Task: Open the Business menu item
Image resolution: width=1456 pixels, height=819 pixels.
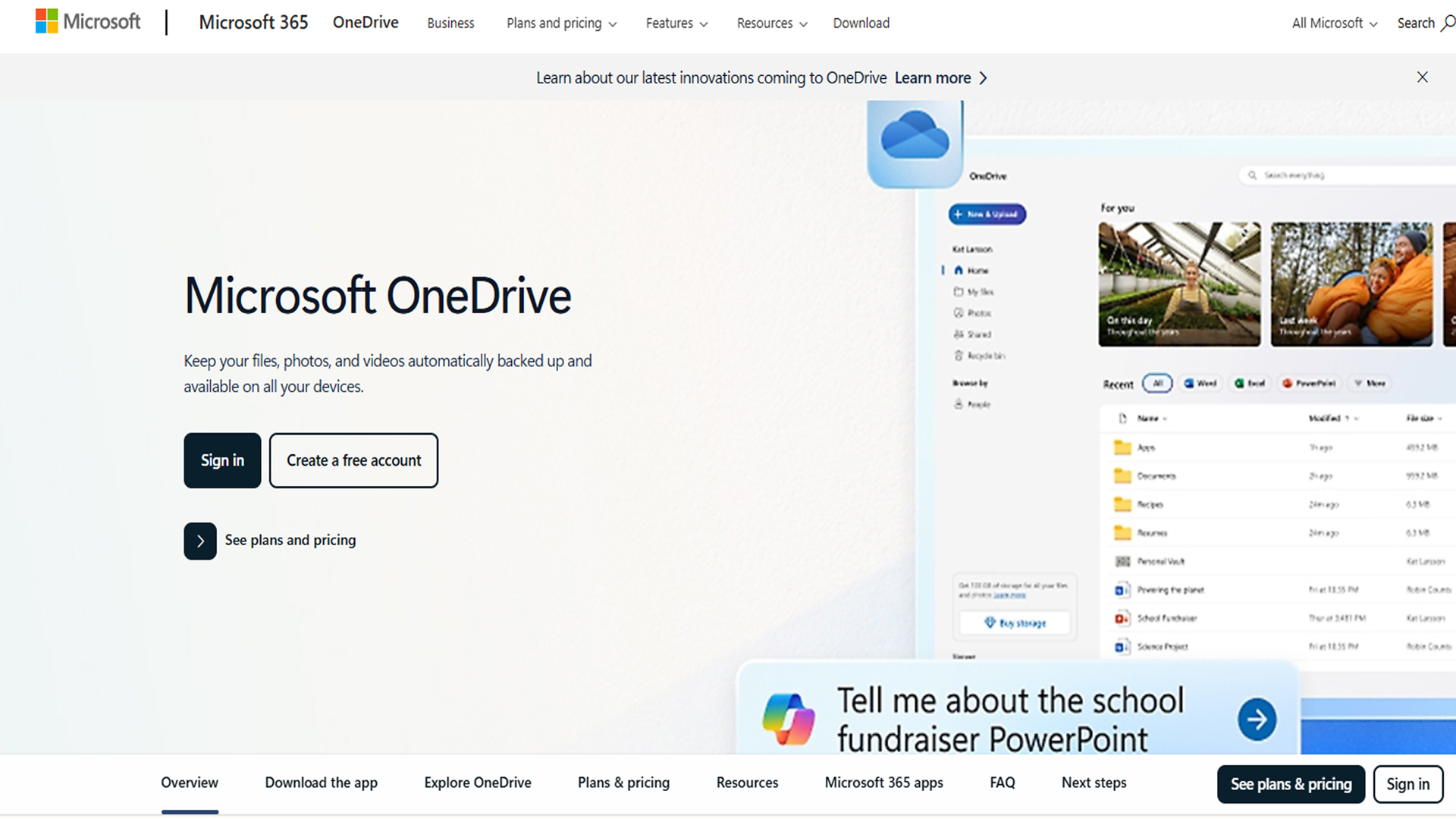Action: [450, 24]
